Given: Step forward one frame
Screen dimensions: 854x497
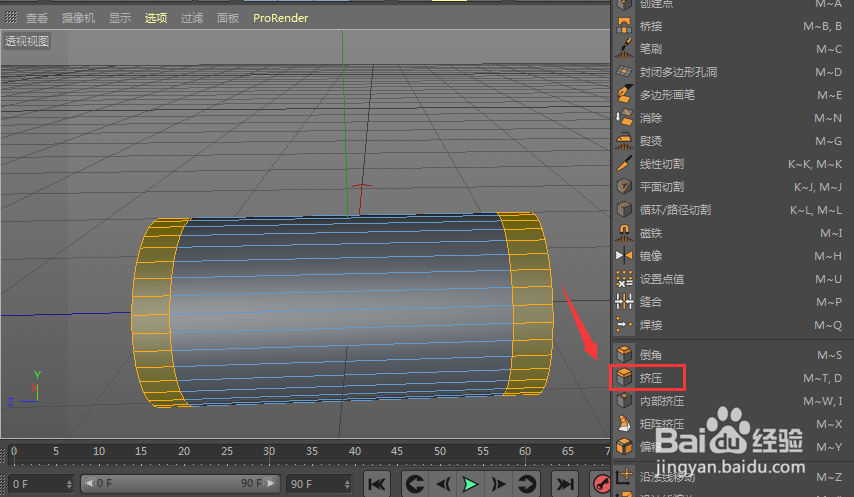Looking at the screenshot, I should point(498,483).
